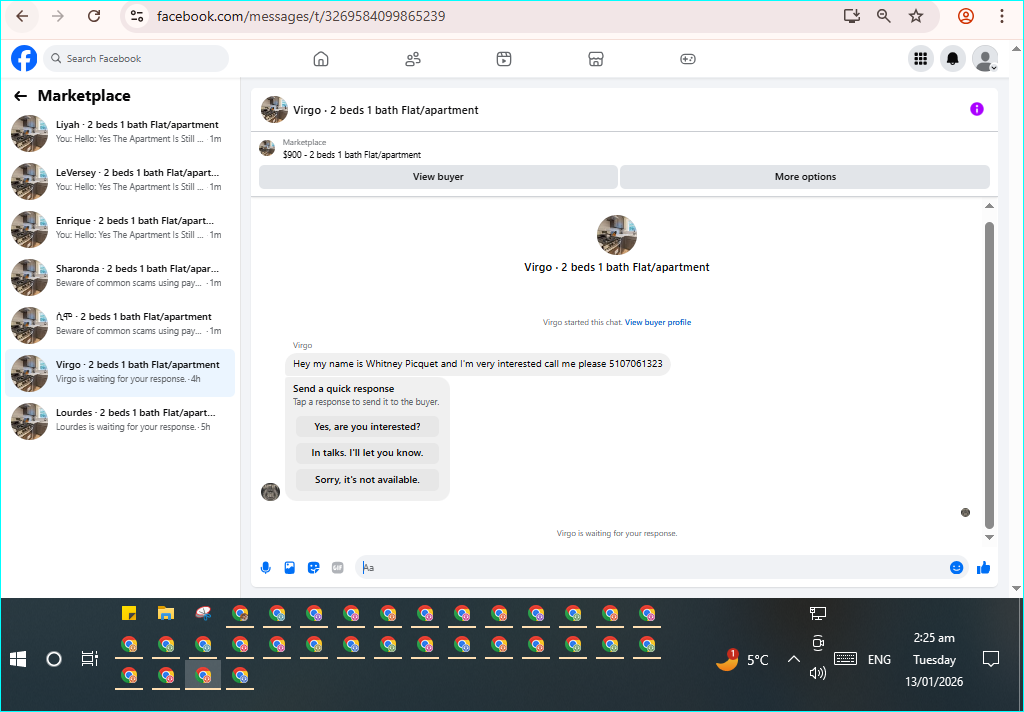
Task: Open the LeVersey conversation
Action: [x=120, y=180]
